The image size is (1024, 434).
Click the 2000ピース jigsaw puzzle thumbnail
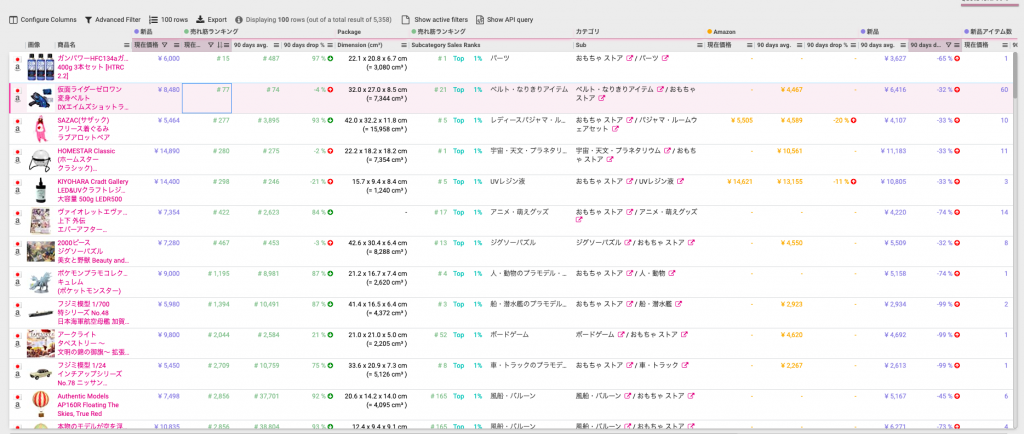coord(40,251)
